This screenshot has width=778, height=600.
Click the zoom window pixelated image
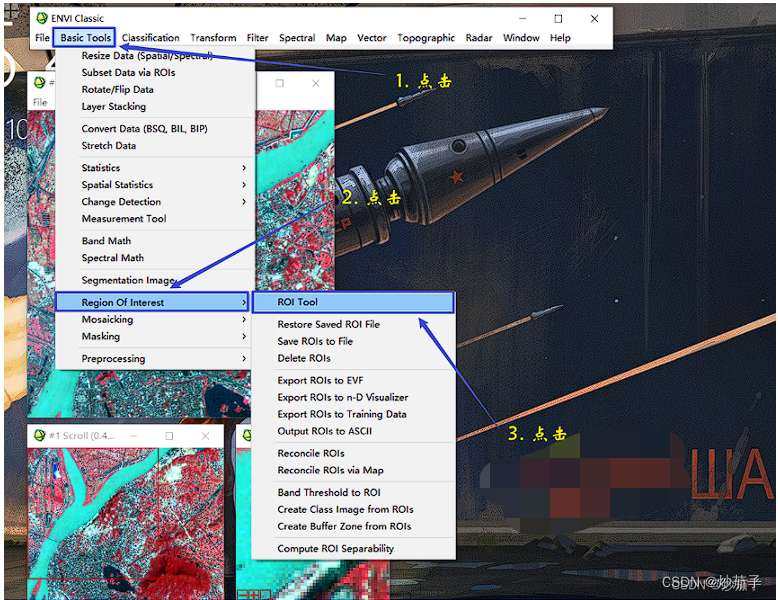tap(313, 579)
